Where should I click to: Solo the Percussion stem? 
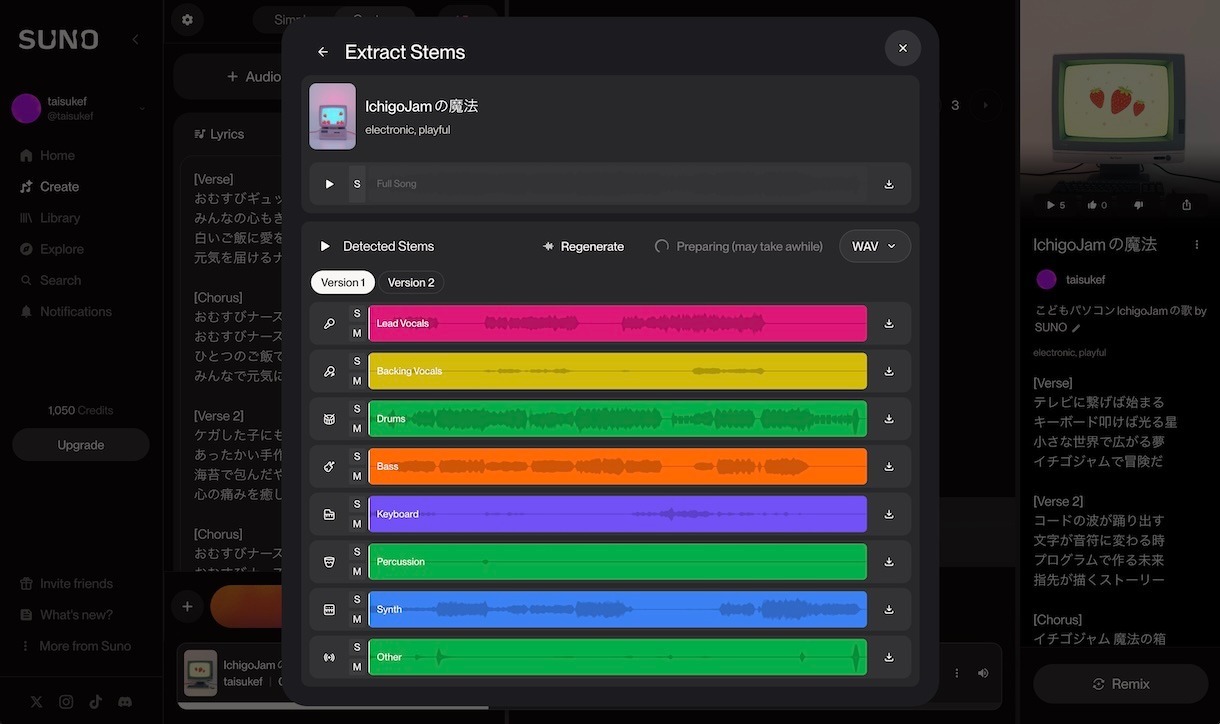click(357, 552)
